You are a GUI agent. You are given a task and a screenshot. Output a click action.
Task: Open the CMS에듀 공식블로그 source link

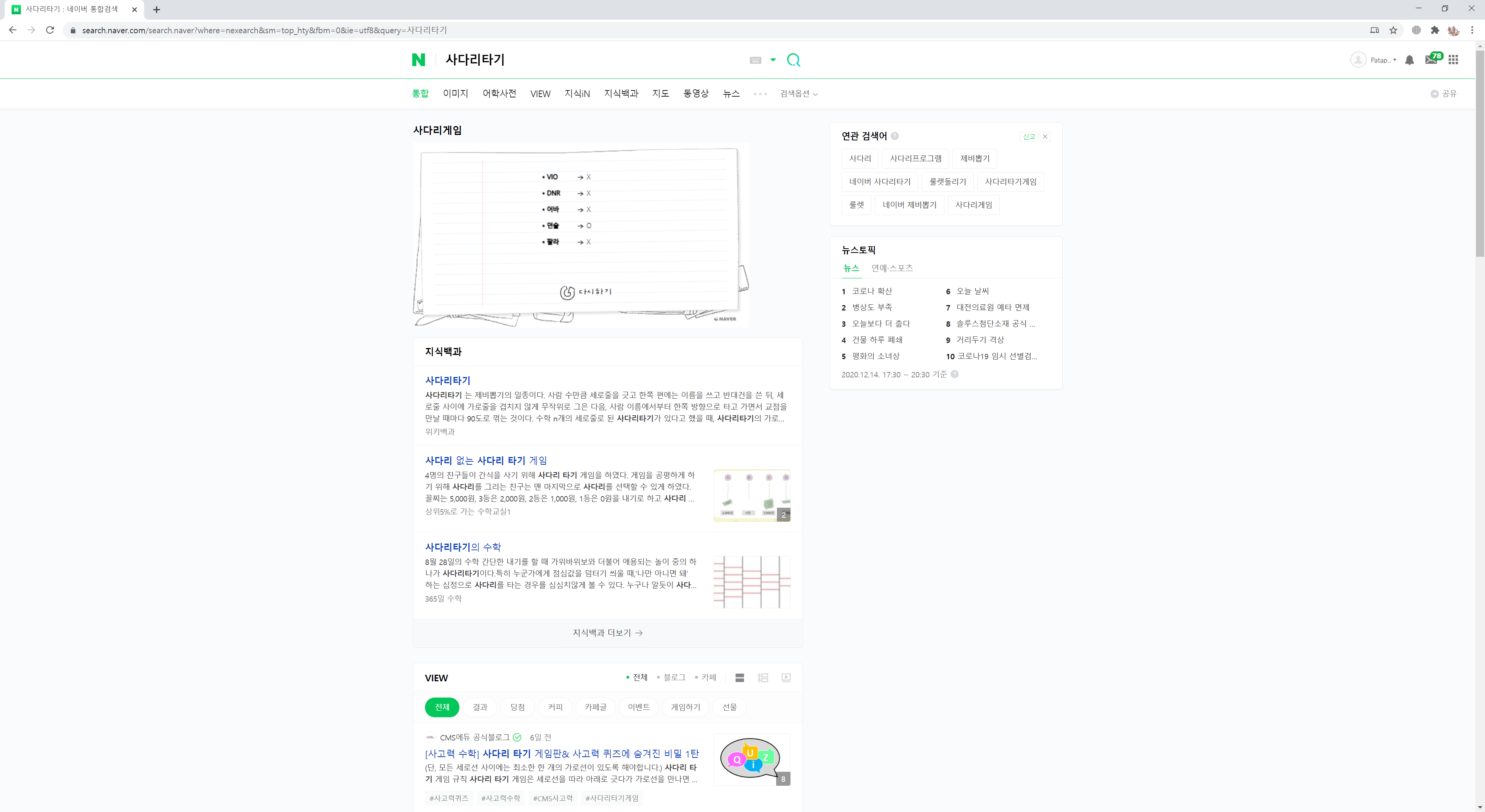[x=475, y=738]
